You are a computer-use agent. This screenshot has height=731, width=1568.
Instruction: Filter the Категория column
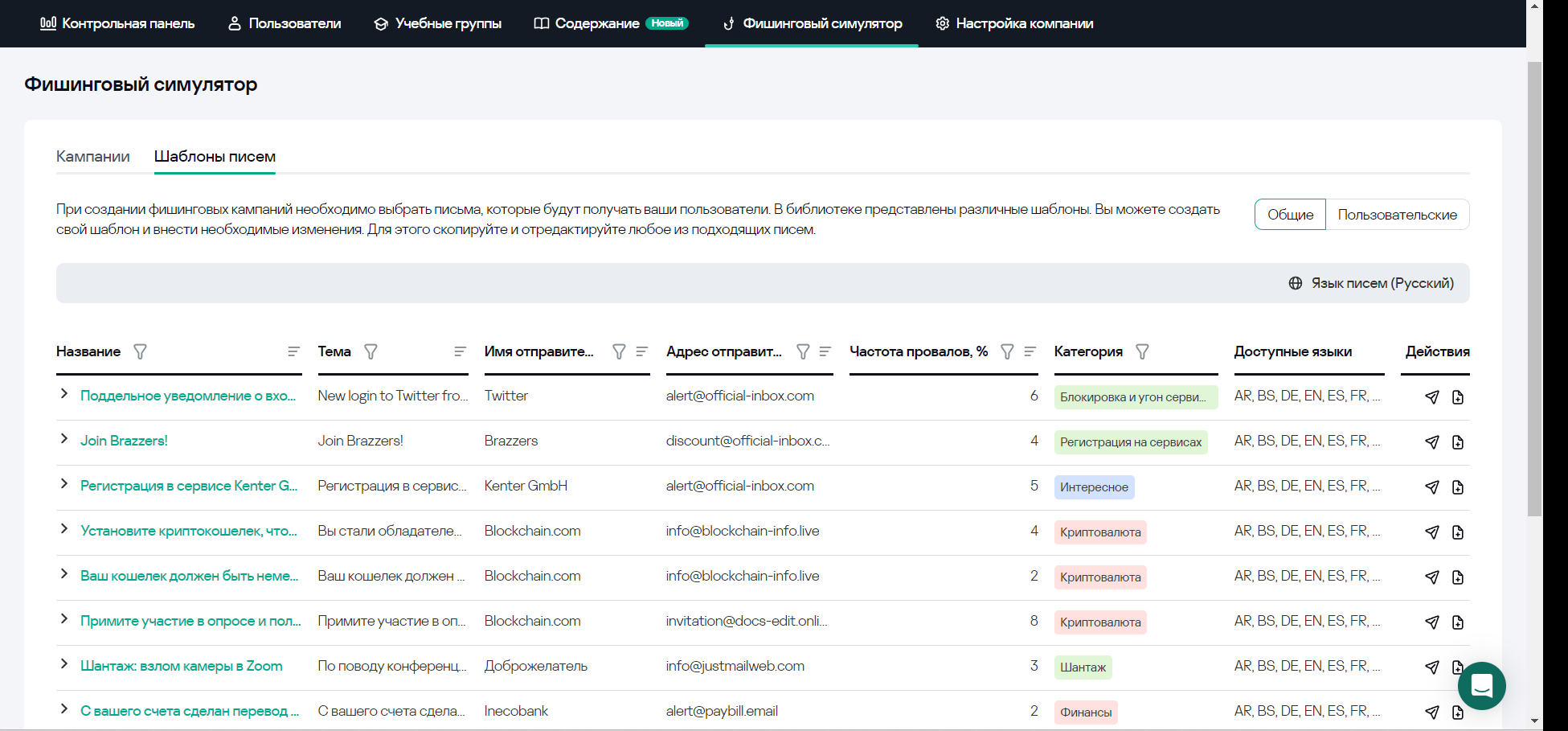point(1142,352)
